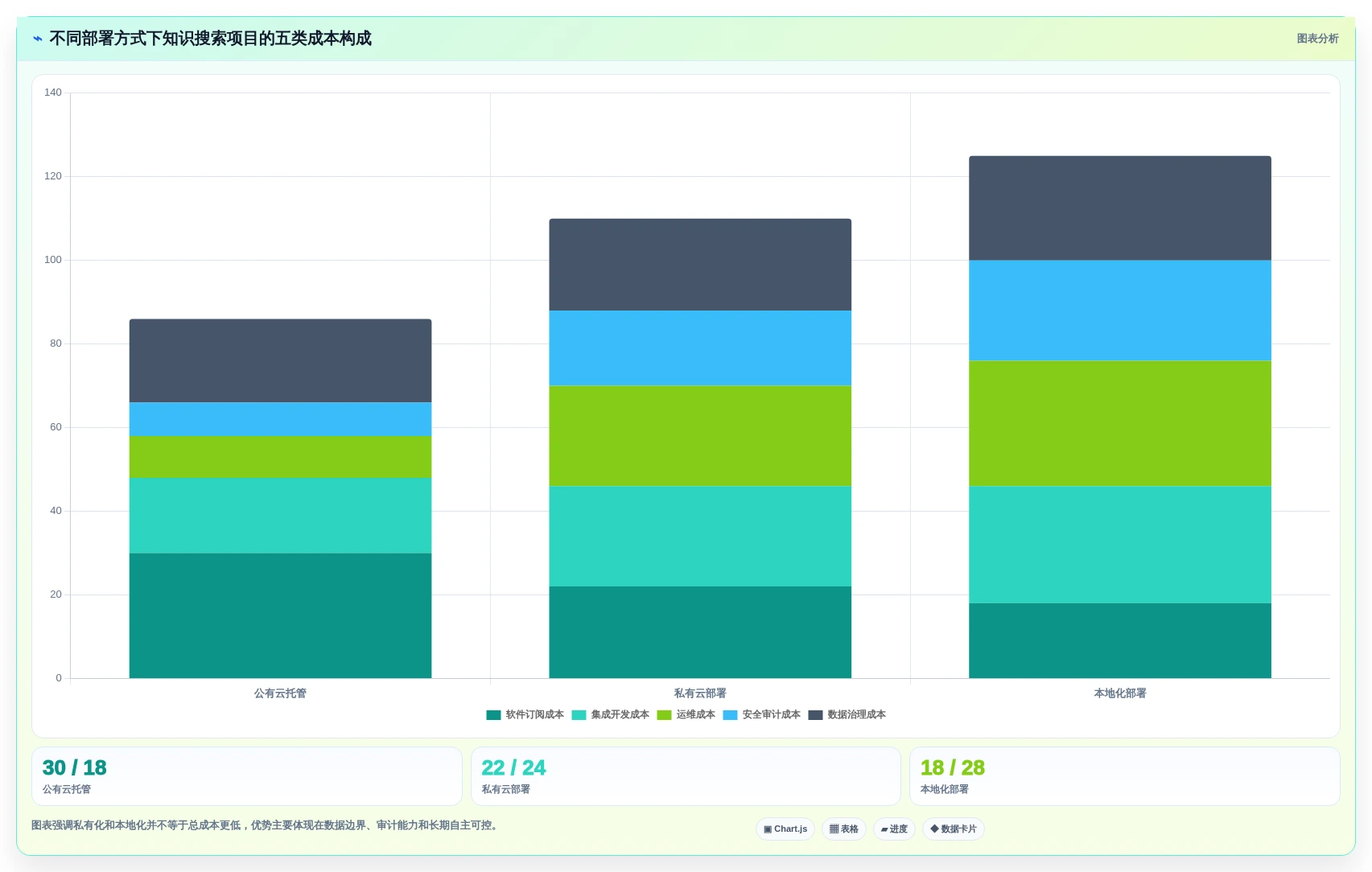Select the blue 安全审计成本 segment of 本地化部署 bar
This screenshot has height=872, width=1372.
(x=1120, y=311)
